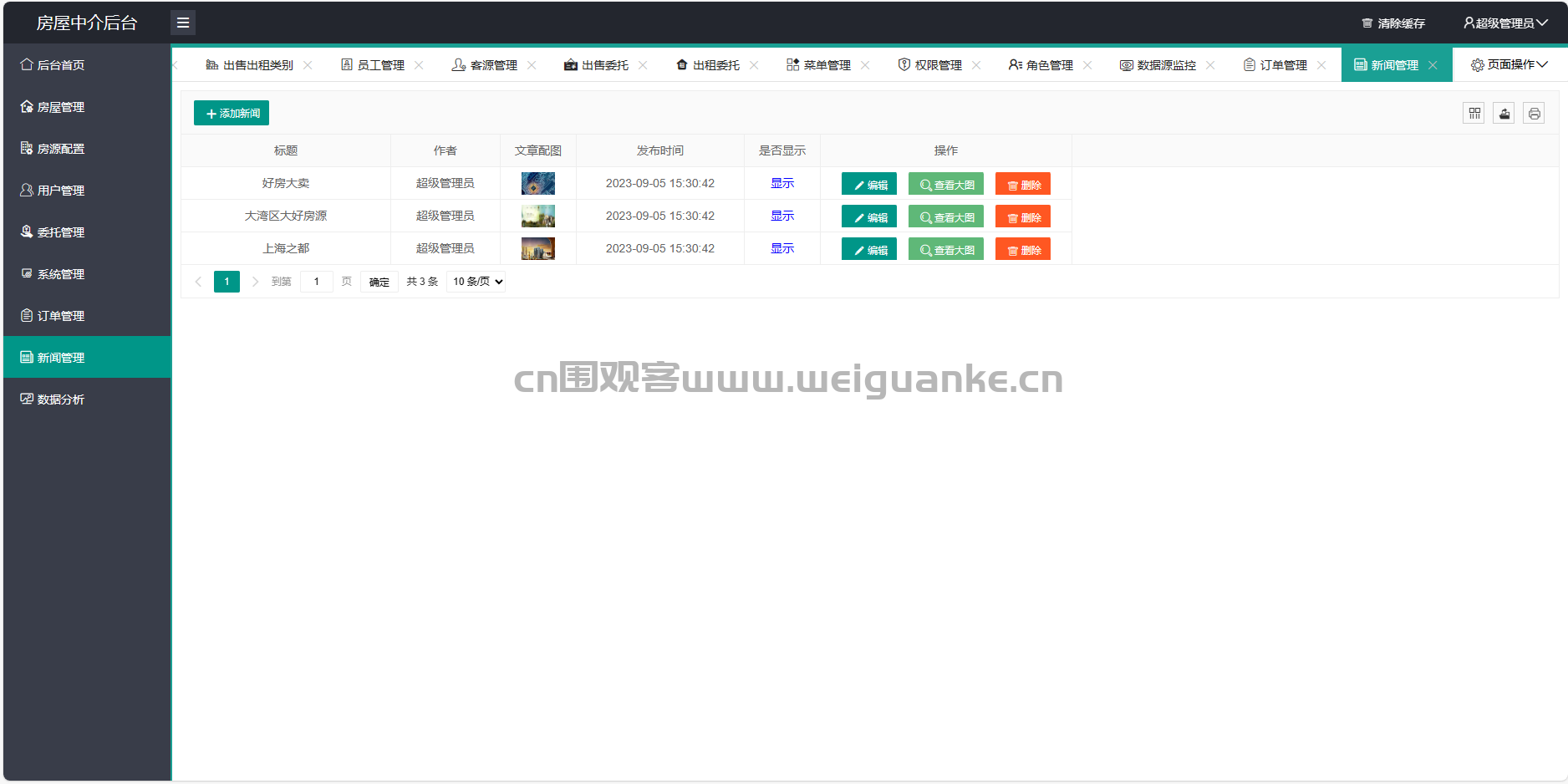Screen dimensions: 1568x784
Task: Switch to the 订单管理 tab
Action: coord(1275,65)
